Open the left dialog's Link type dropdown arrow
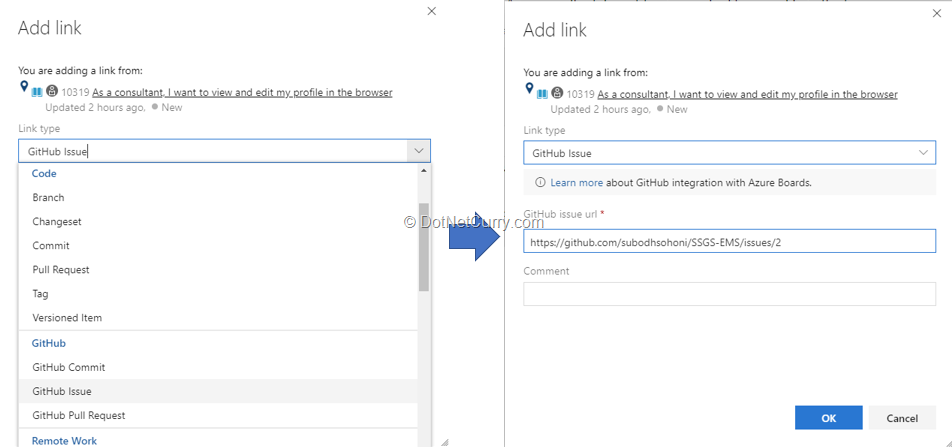The width and height of the screenshot is (952, 447). click(418, 151)
